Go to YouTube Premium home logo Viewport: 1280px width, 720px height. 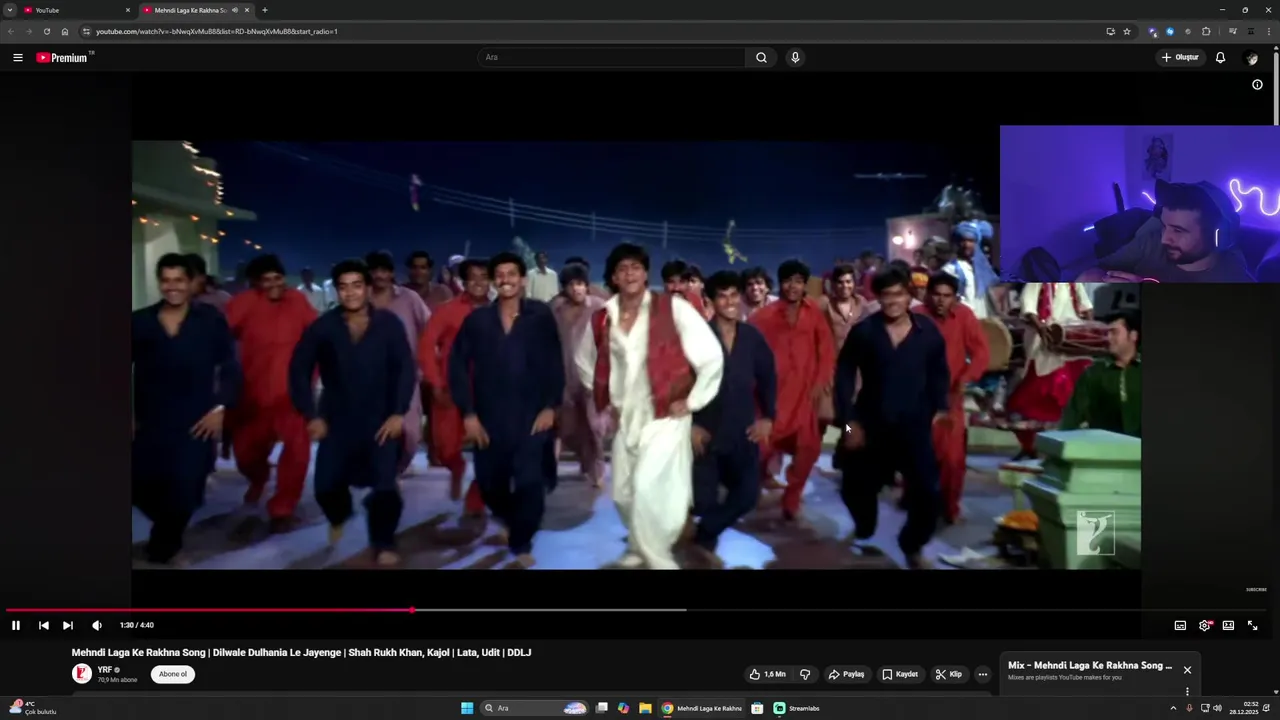pos(64,57)
